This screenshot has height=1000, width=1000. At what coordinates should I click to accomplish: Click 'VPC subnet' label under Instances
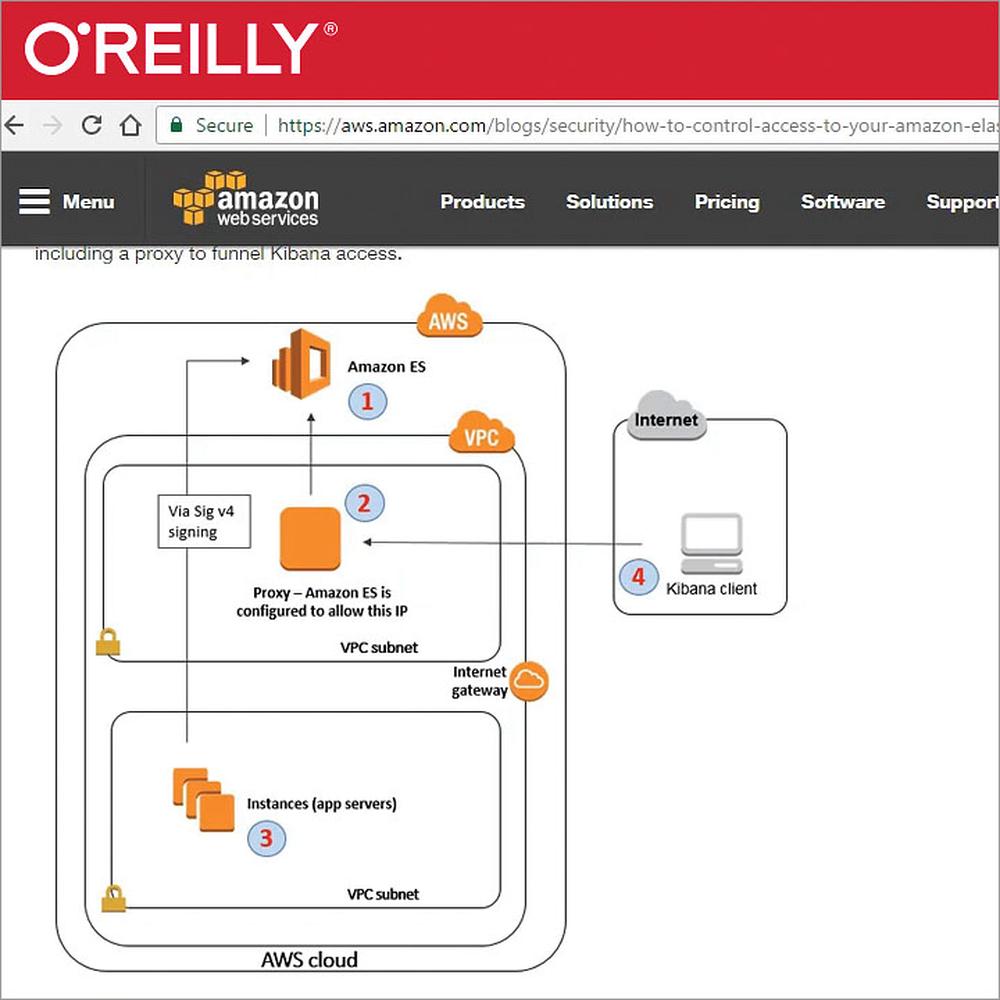pyautogui.click(x=383, y=894)
